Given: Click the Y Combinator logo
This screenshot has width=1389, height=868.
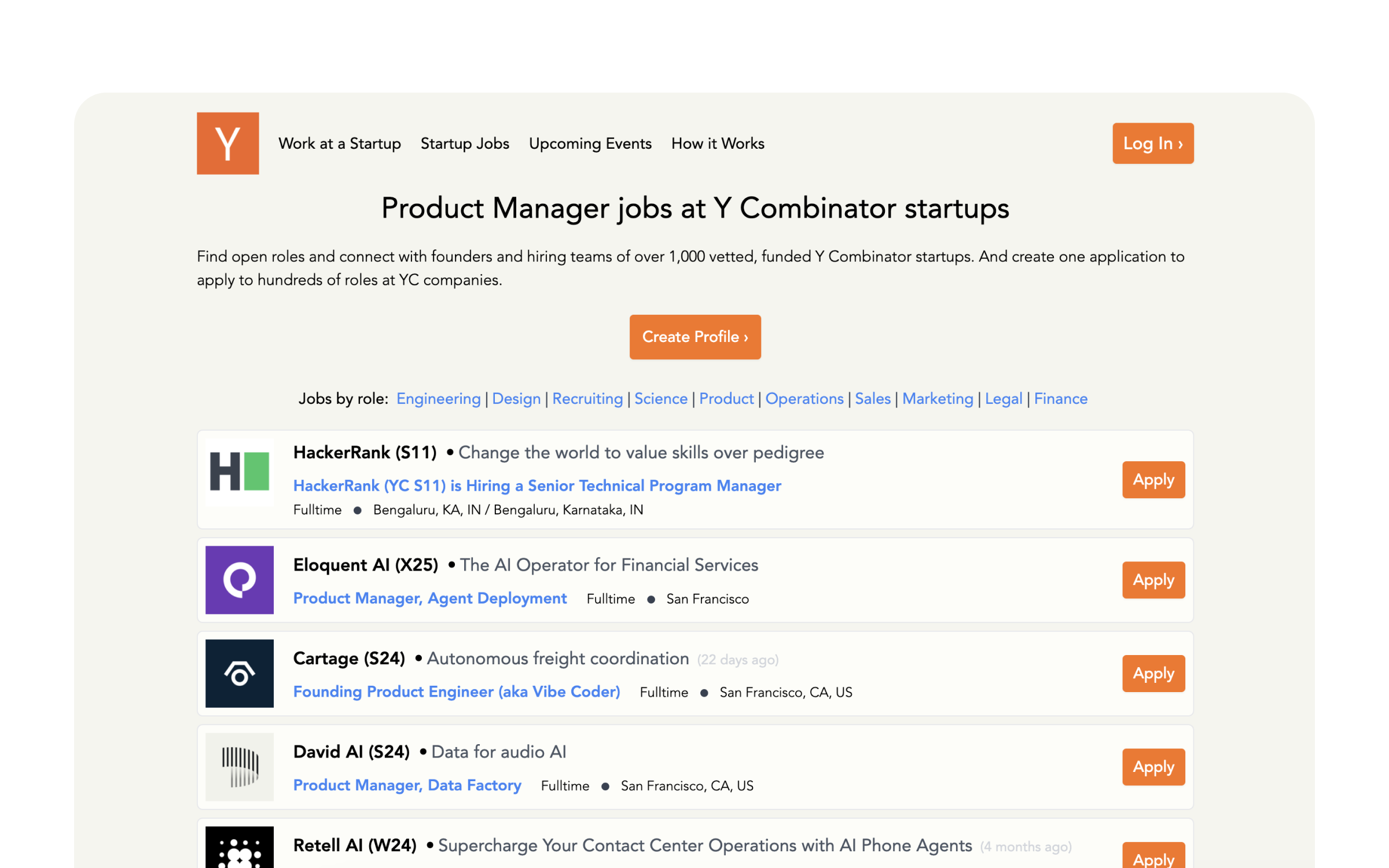Looking at the screenshot, I should [x=227, y=143].
